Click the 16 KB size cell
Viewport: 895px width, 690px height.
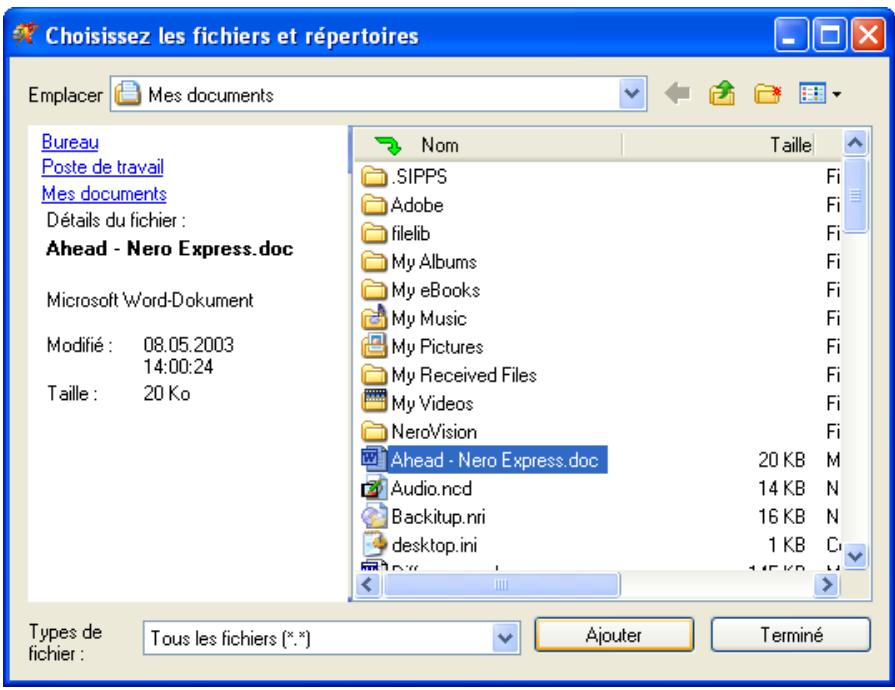click(x=781, y=517)
